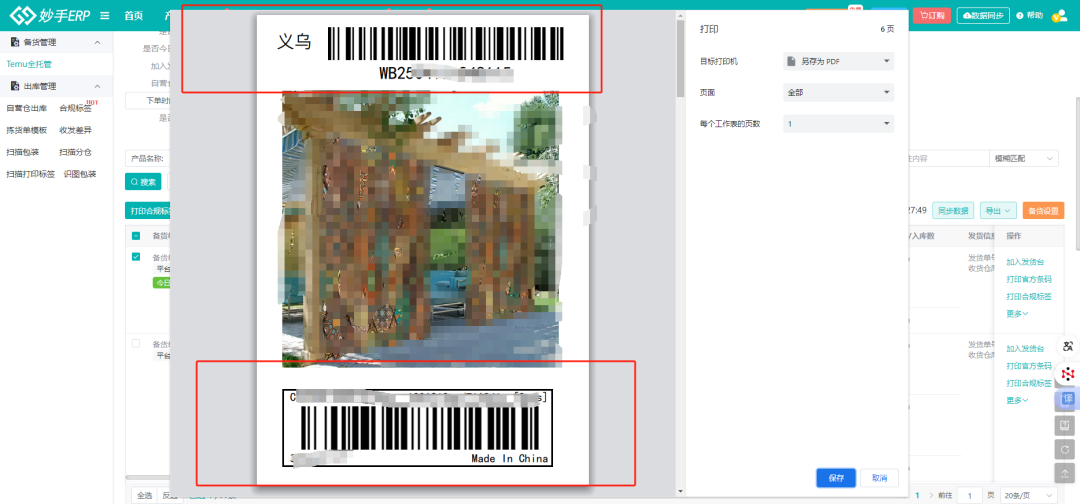Screen dimensions: 1080x504
Task: Open Temu全托管 in the sidebar
Action: 29,64
